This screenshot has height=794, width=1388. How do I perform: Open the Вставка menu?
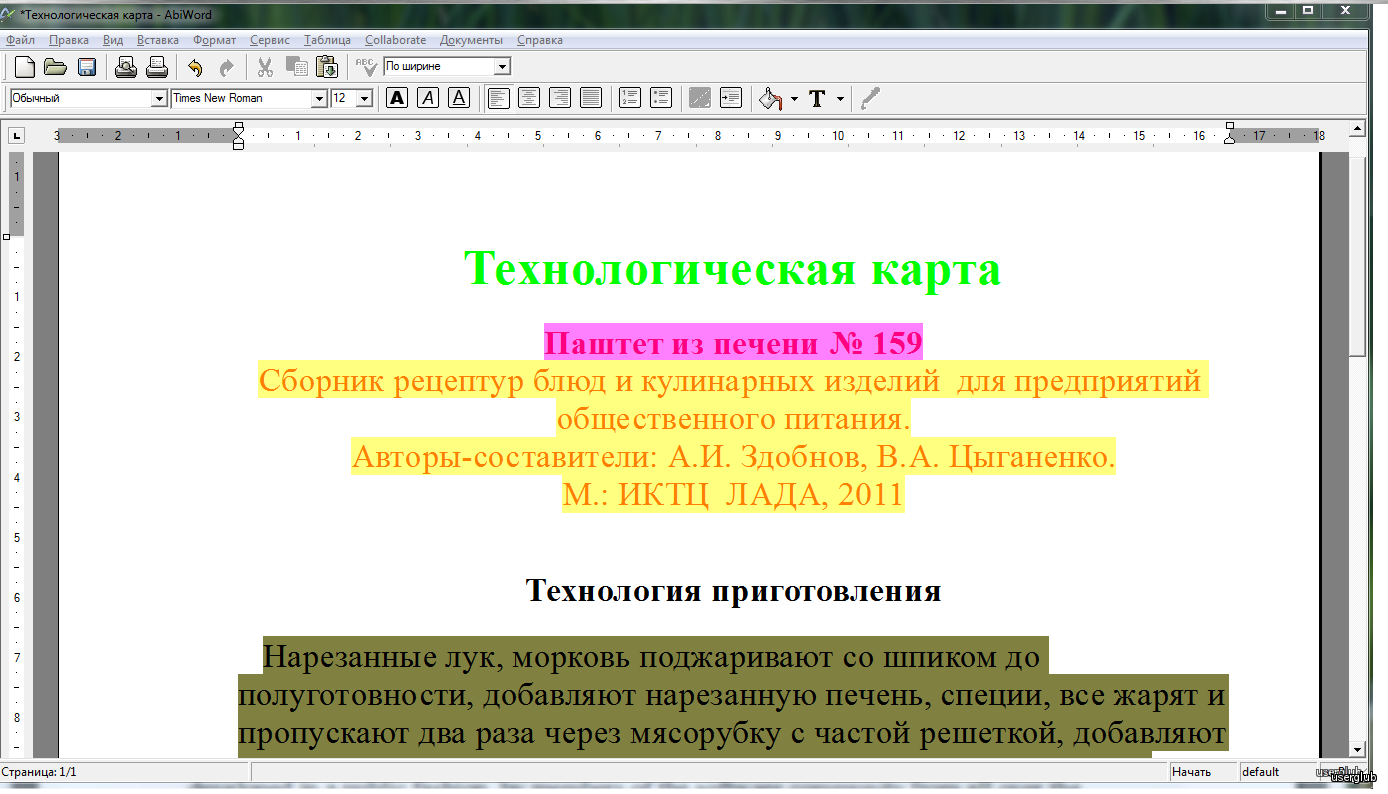[x=158, y=40]
